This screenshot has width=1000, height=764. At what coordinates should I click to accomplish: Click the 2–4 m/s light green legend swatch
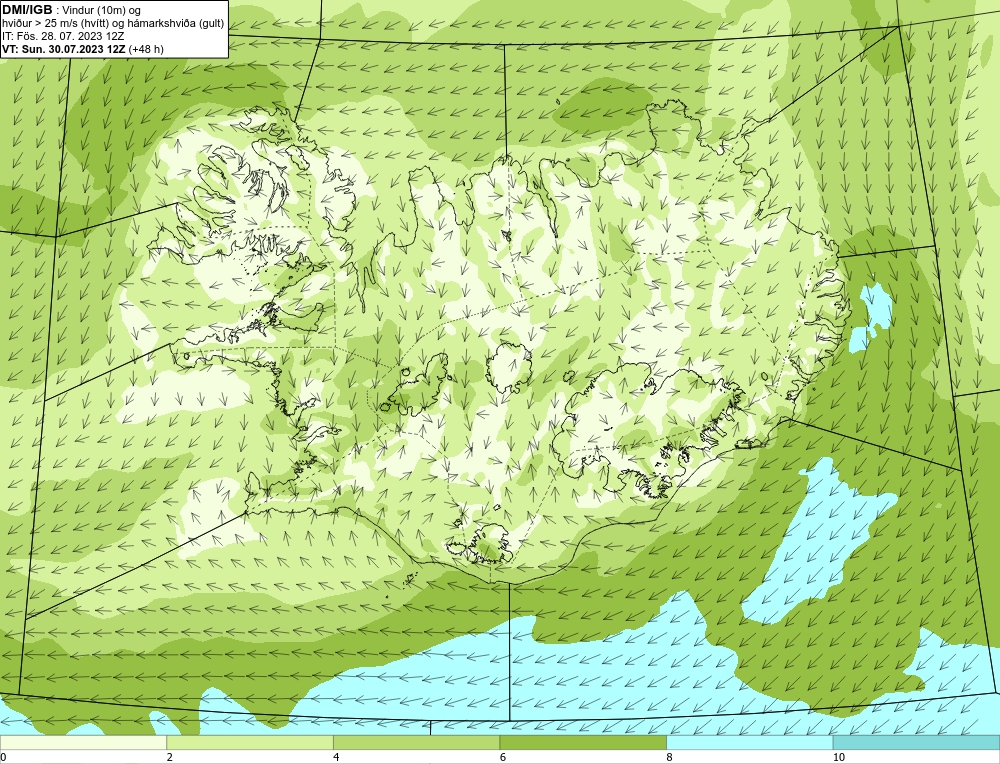coord(250,742)
